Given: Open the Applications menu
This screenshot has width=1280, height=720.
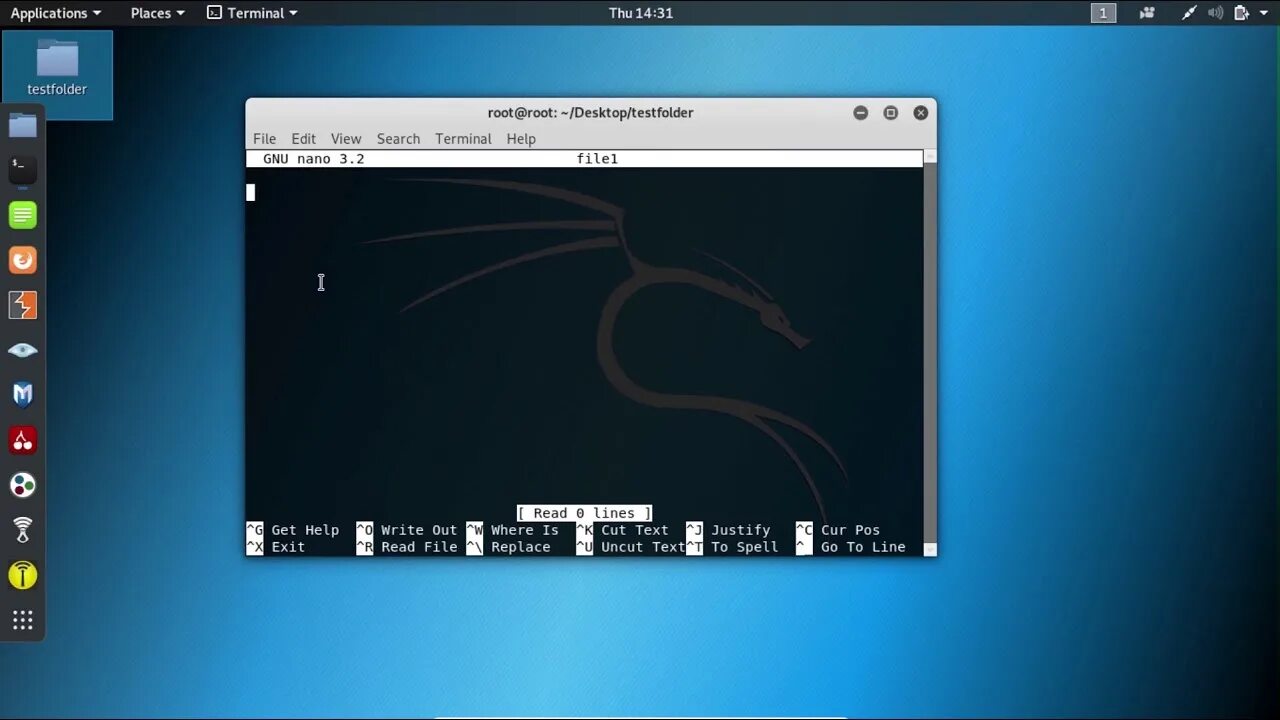Looking at the screenshot, I should pyautogui.click(x=55, y=13).
